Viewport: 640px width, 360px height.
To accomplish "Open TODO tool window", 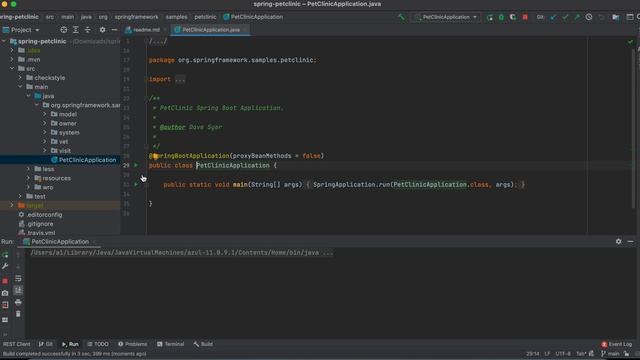I will [98, 344].
